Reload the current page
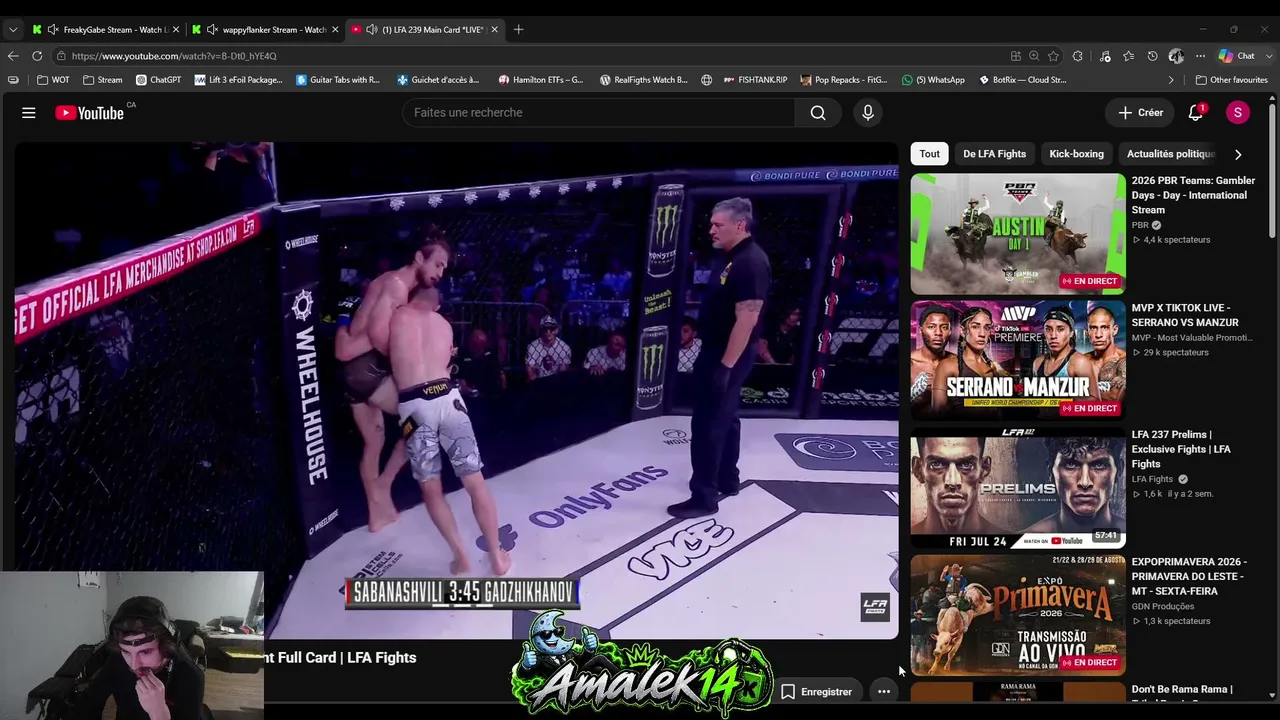 [37, 56]
